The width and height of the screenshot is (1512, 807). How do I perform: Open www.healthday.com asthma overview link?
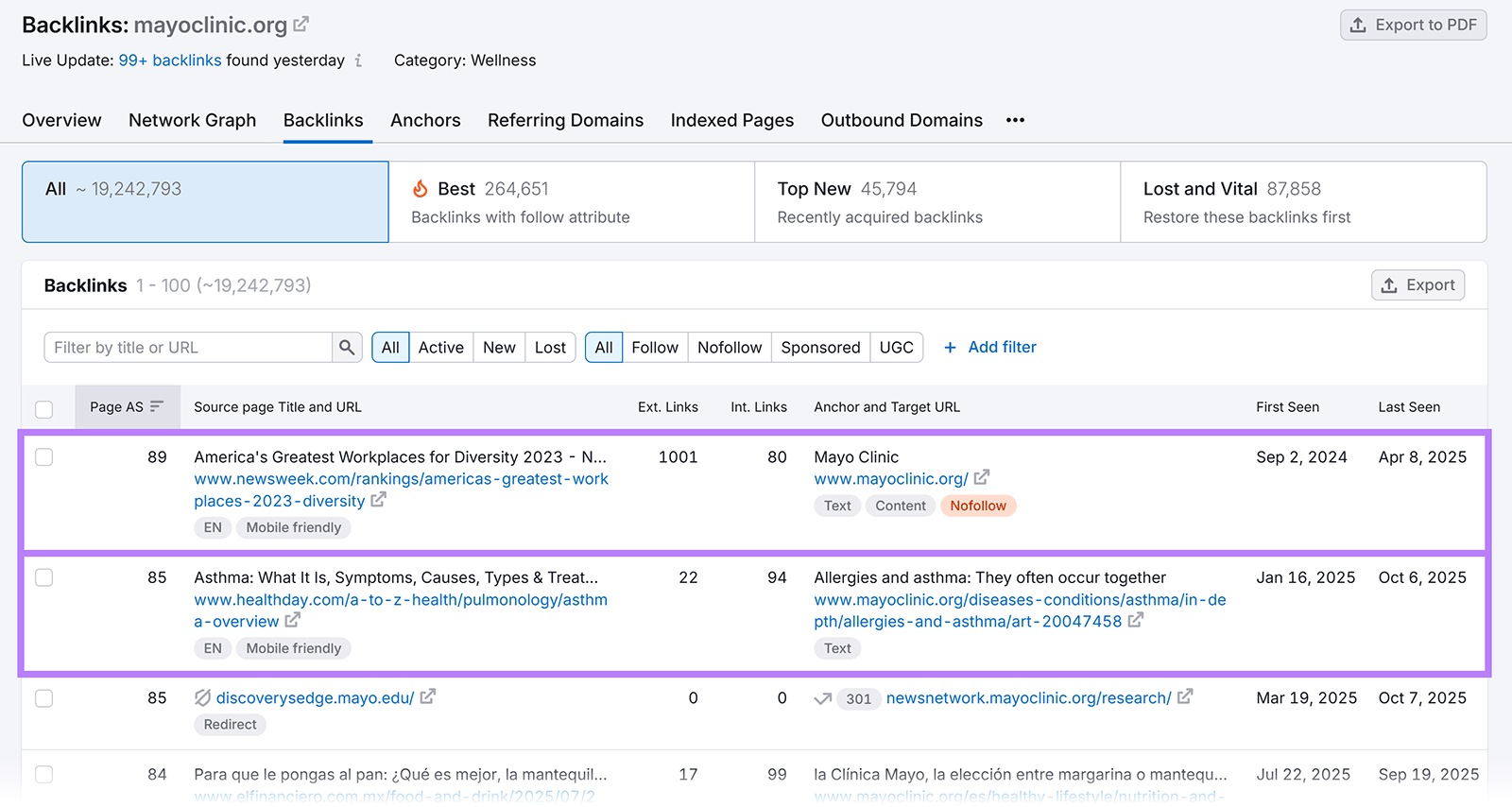pos(401,610)
